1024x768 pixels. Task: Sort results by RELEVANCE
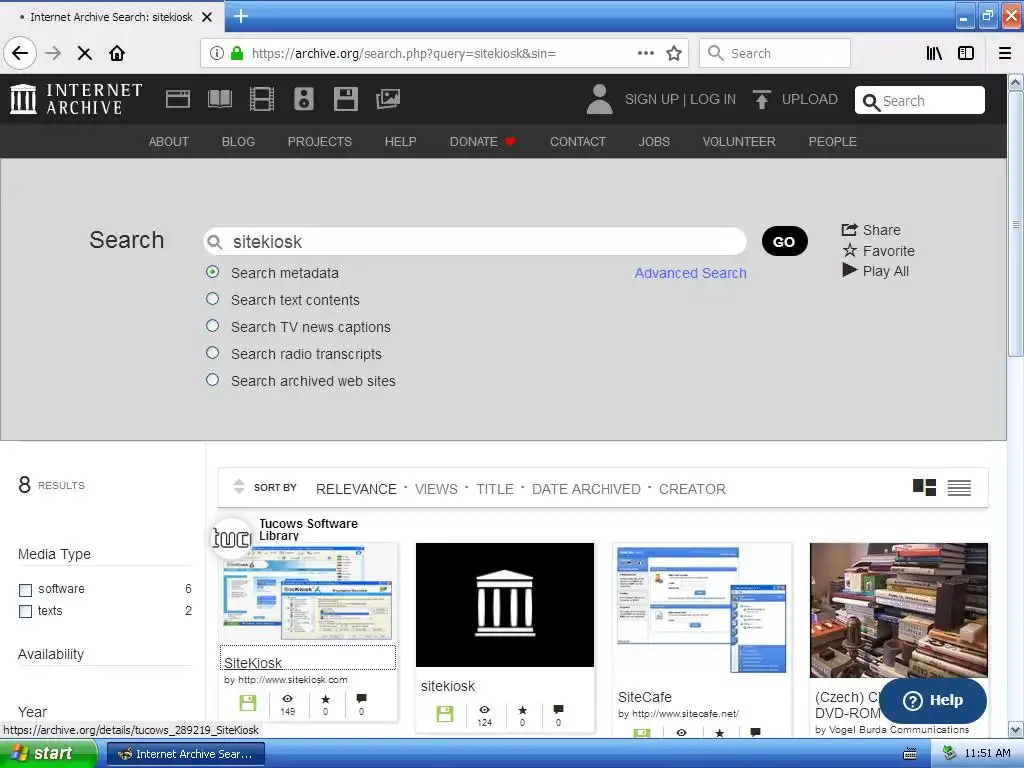point(356,489)
